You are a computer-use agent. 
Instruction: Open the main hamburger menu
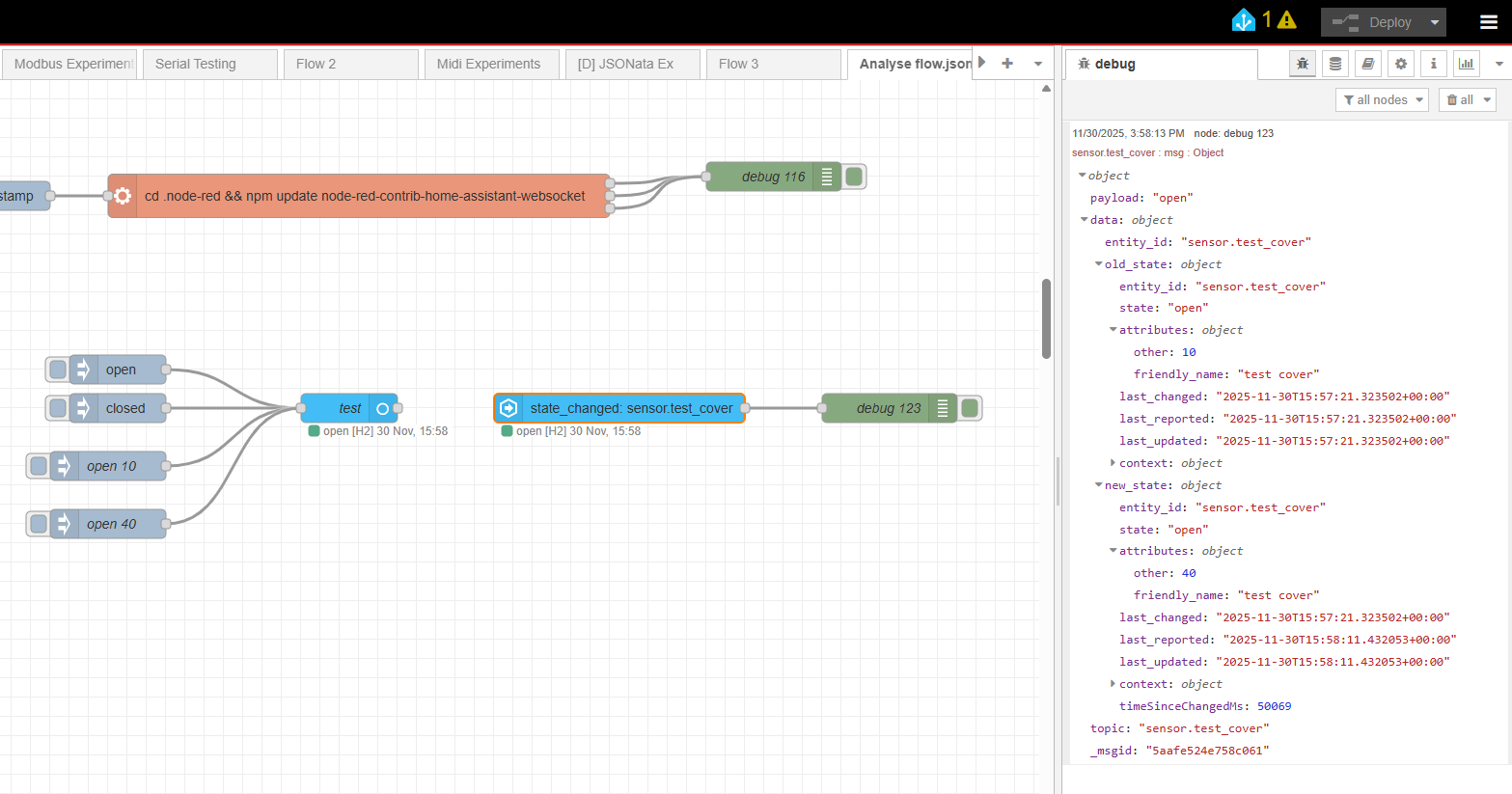coord(1489,21)
